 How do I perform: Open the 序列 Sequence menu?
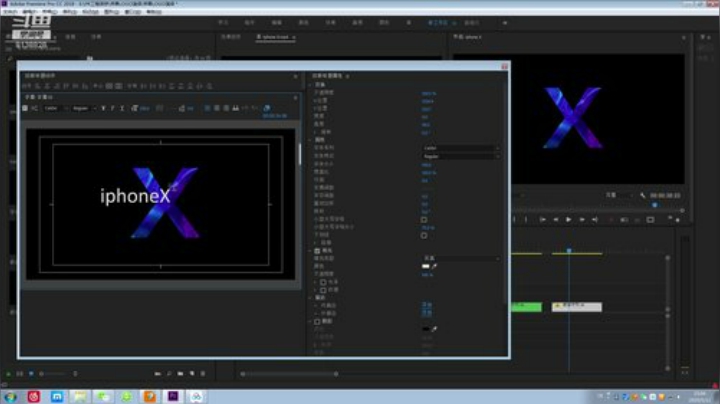point(69,11)
